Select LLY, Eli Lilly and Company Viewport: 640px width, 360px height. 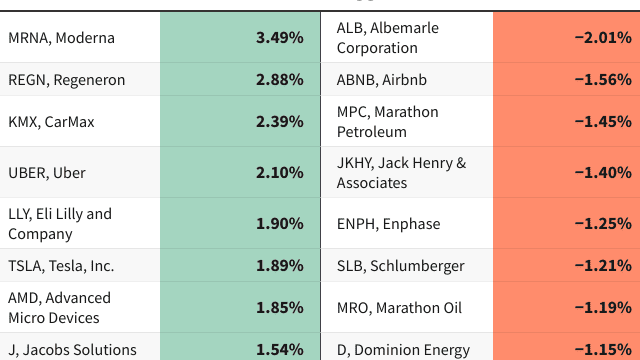tap(60, 224)
